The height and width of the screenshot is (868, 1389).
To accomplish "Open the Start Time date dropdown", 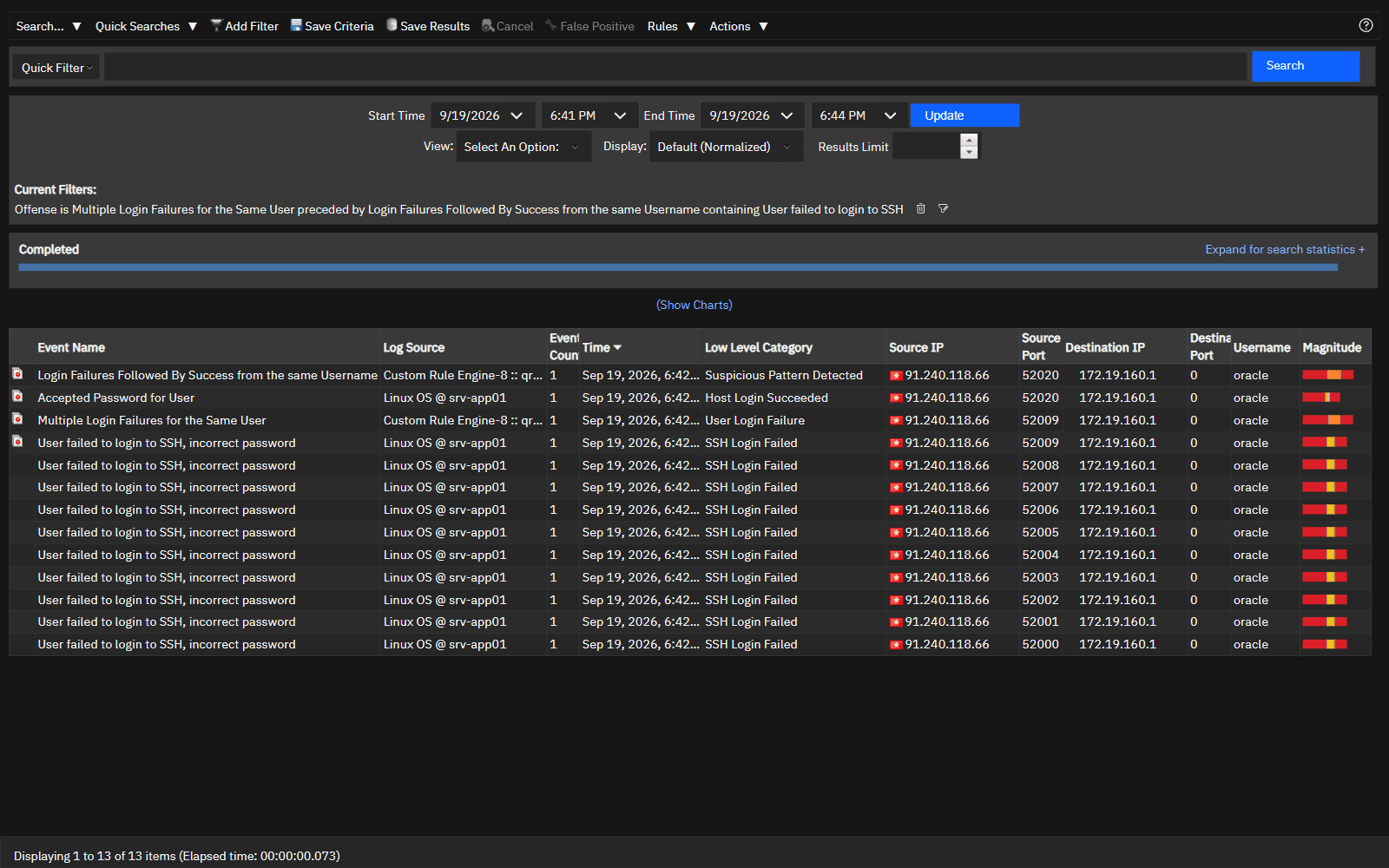I will [482, 115].
